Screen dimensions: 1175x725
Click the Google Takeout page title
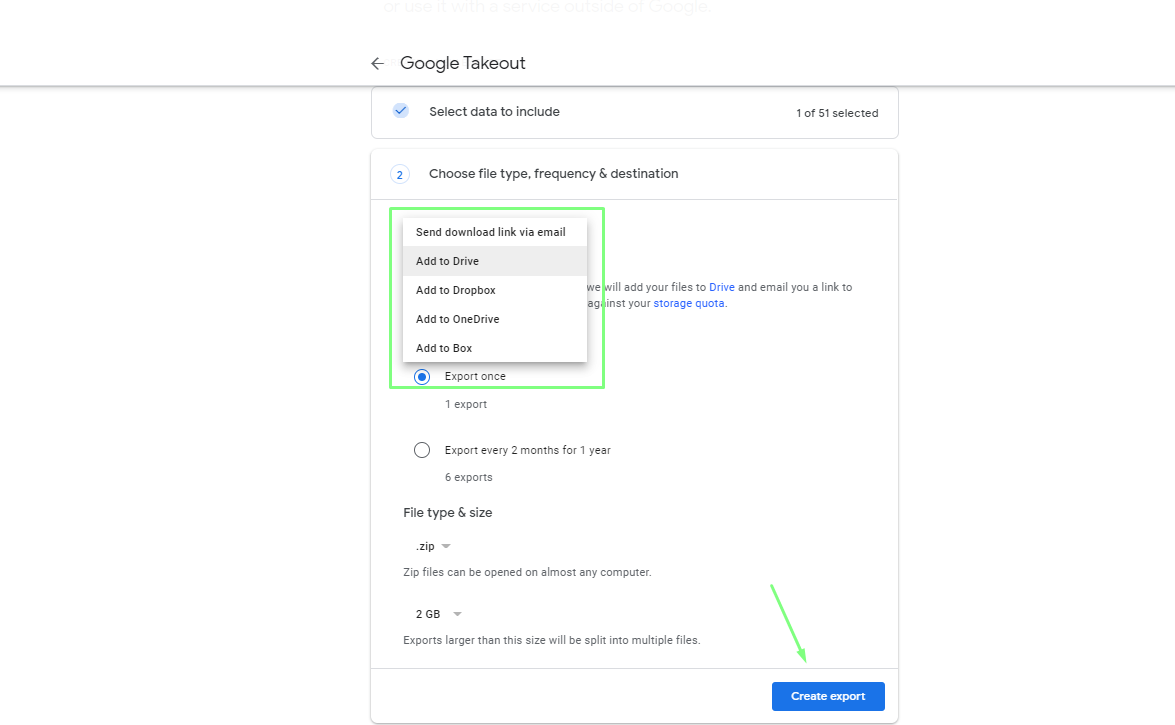(462, 63)
